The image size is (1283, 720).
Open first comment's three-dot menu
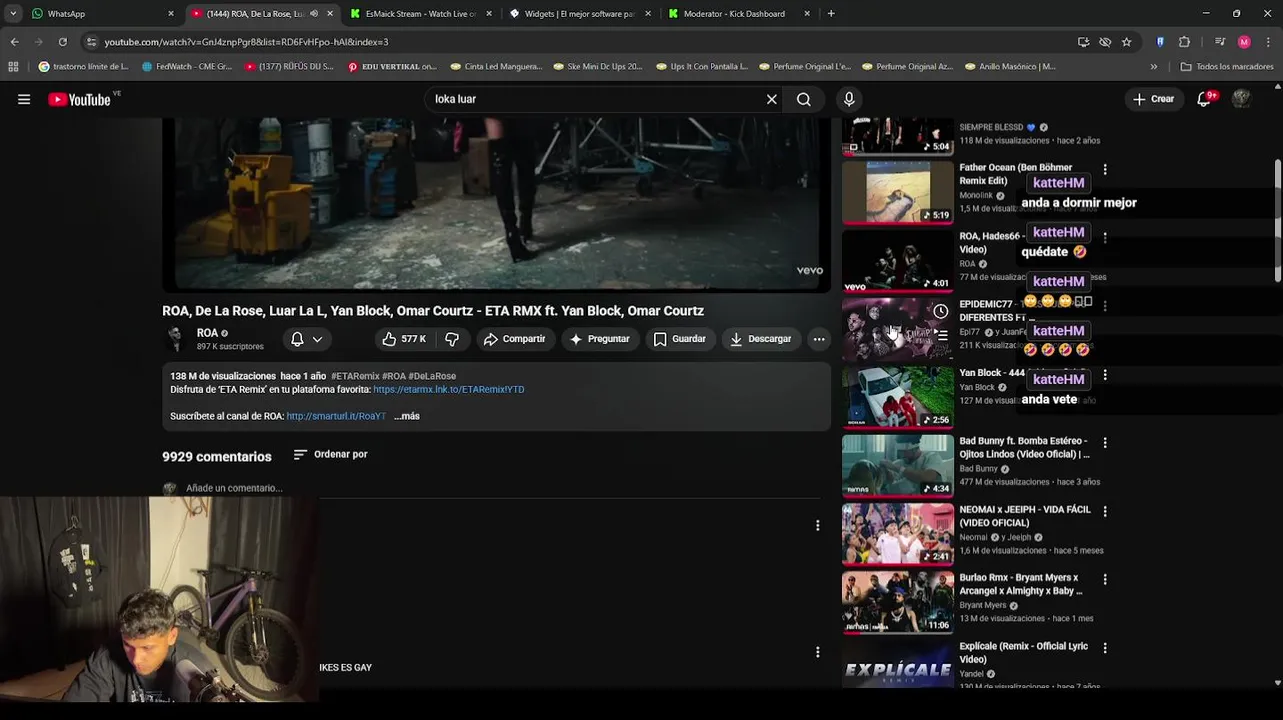(817, 526)
